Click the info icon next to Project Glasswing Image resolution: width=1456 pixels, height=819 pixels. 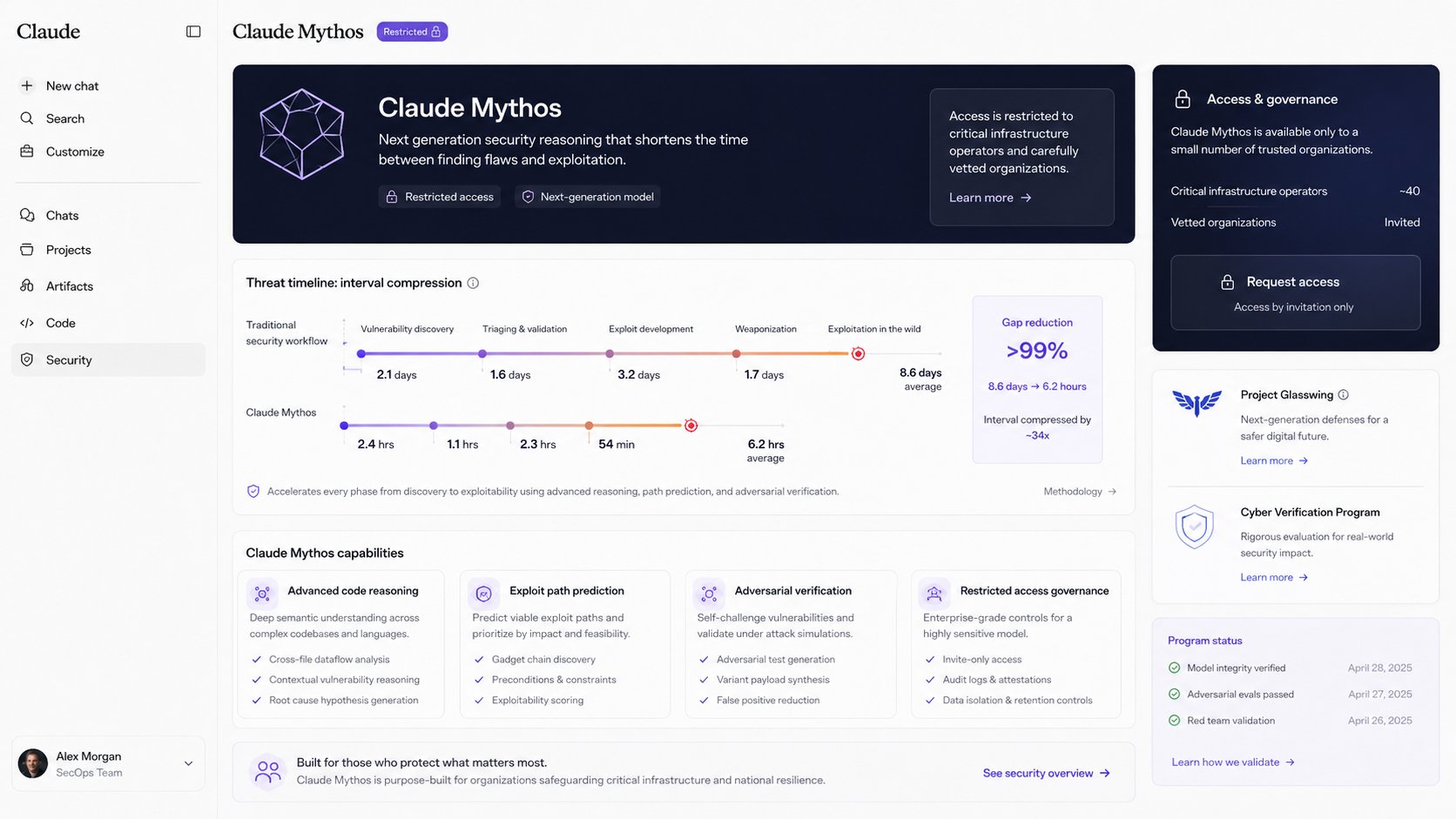coord(1343,394)
